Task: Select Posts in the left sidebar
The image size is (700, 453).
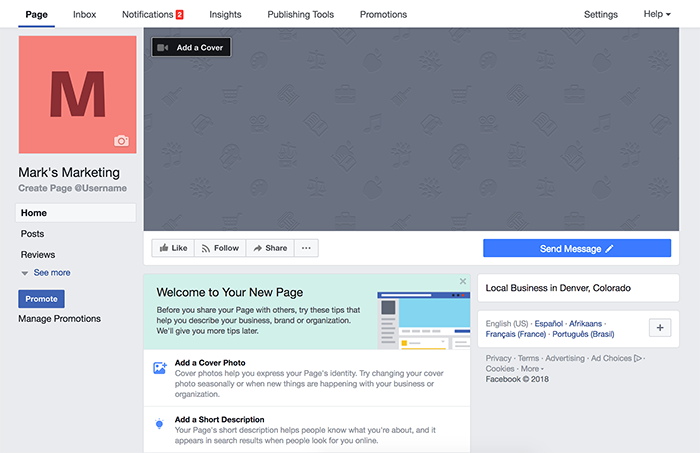Action: point(32,234)
